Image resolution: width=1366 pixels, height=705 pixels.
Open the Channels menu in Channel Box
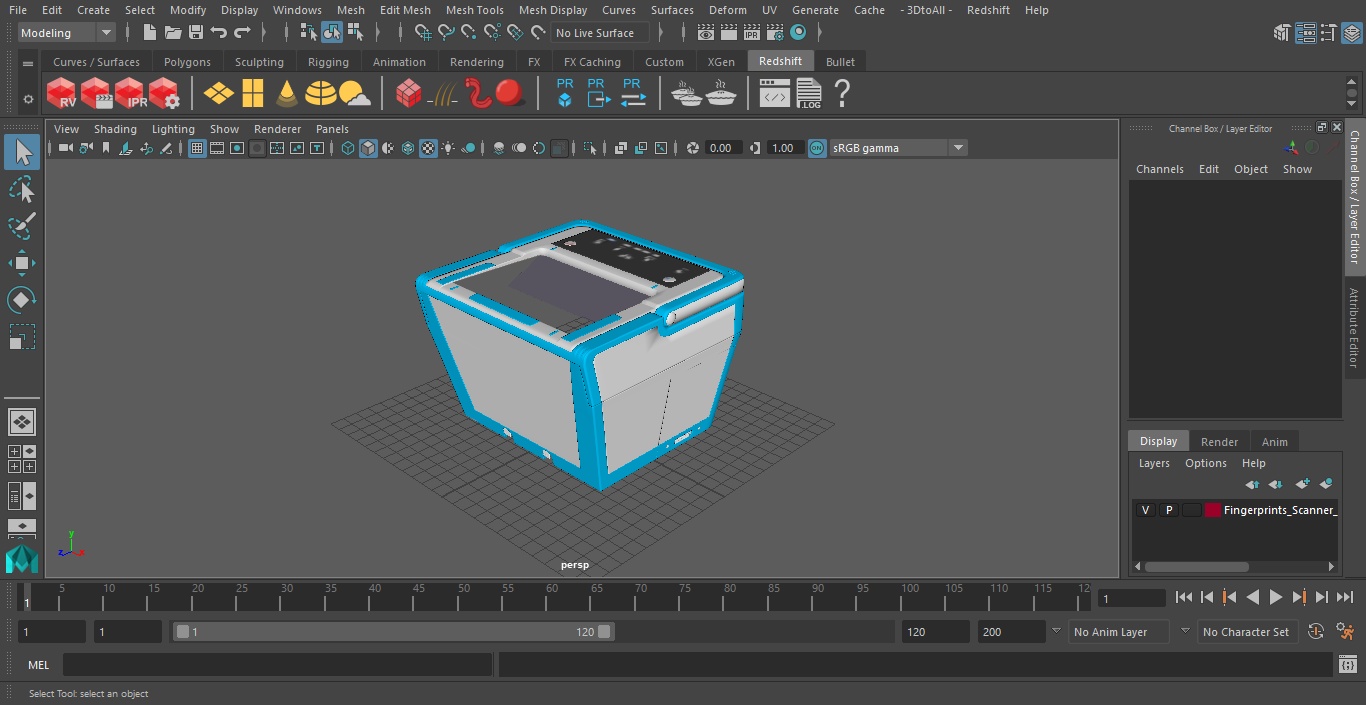tap(1159, 169)
